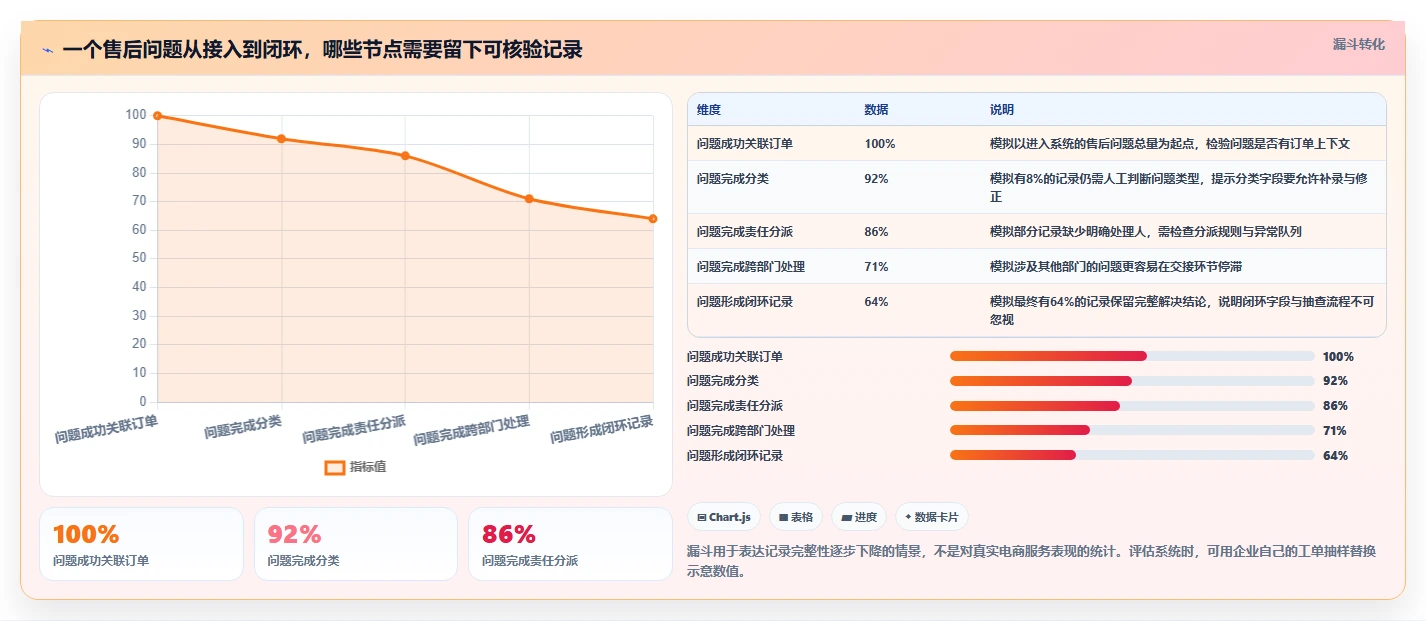Viewport: 1426px width, 621px height.
Task: Click the footnote paragraph starting with 漏斗用于表达
Action: pos(1032,562)
